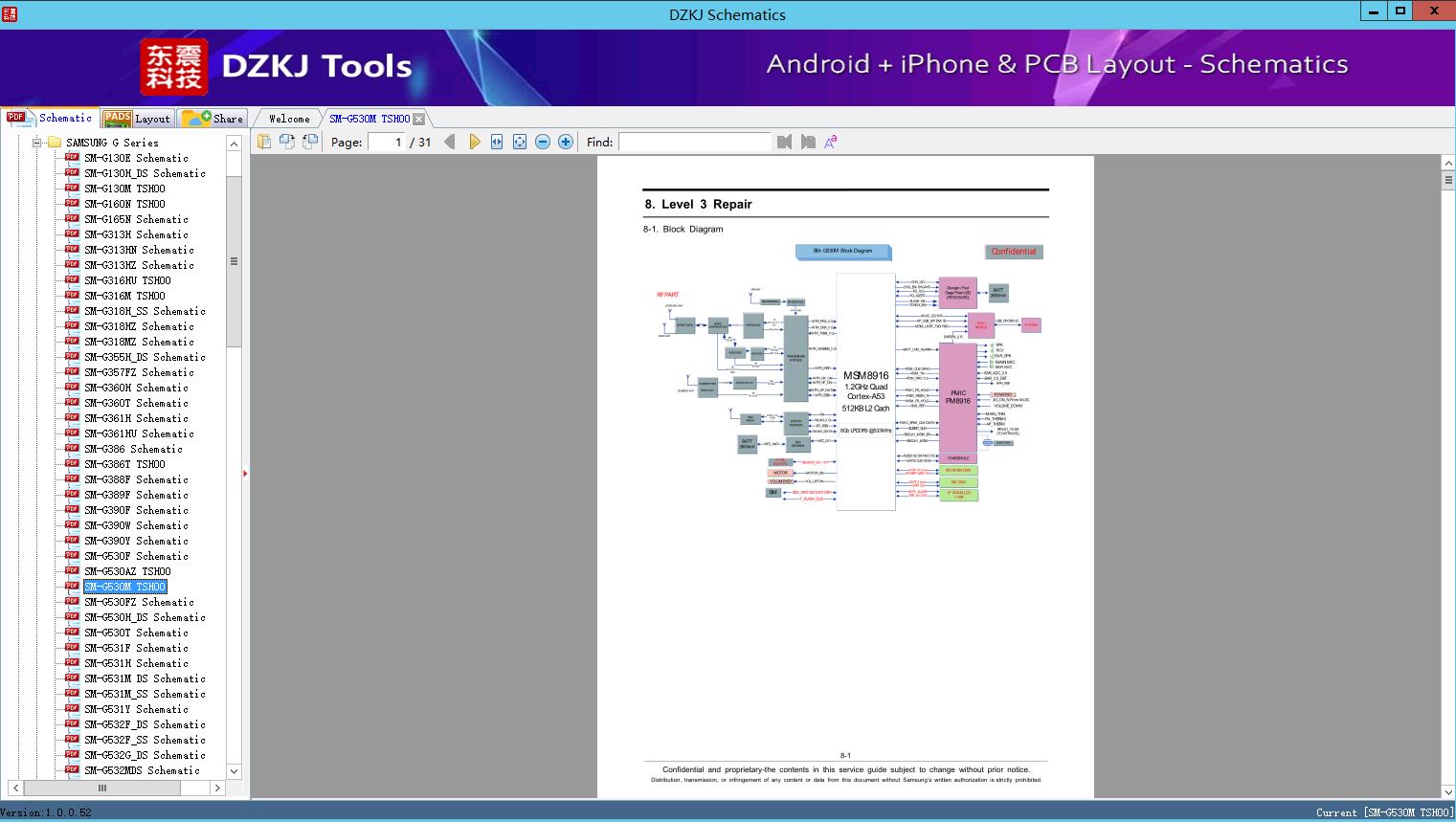This screenshot has height=822, width=1456.
Task: Click the find previous icon
Action: (x=785, y=142)
